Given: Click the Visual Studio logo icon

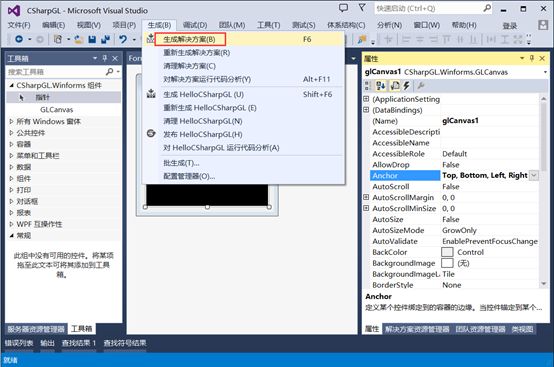Looking at the screenshot, I should [14, 11].
